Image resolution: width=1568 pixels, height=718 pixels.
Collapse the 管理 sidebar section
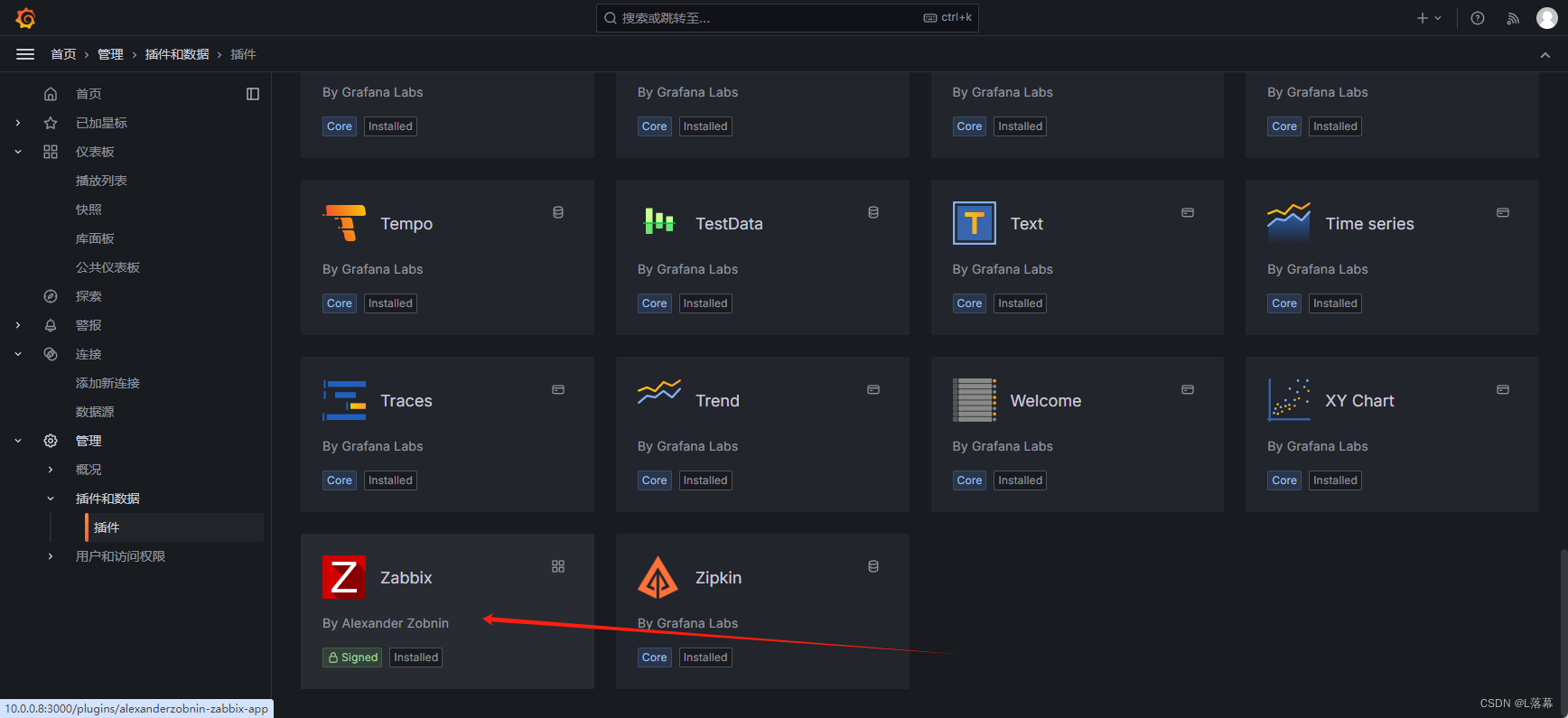click(x=18, y=441)
